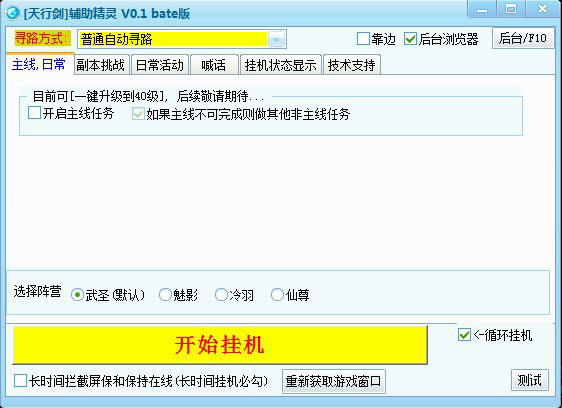Maximize the 辅助精灵 window
562x408 pixels.
[511, 9]
